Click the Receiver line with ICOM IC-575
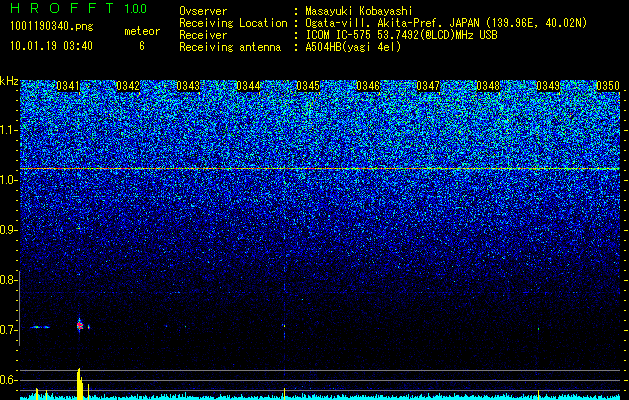Screen dimensions: 629x400 pyautogui.click(x=338, y=35)
